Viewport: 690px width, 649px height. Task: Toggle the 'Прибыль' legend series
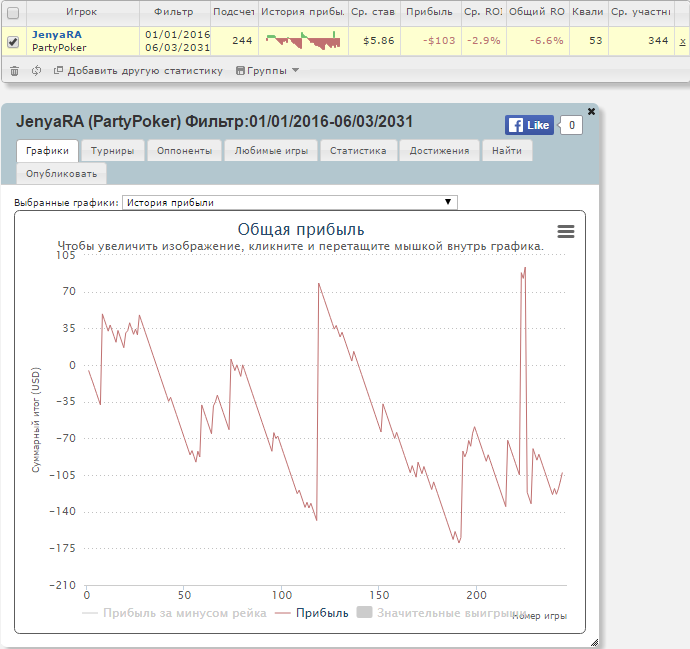point(312,613)
